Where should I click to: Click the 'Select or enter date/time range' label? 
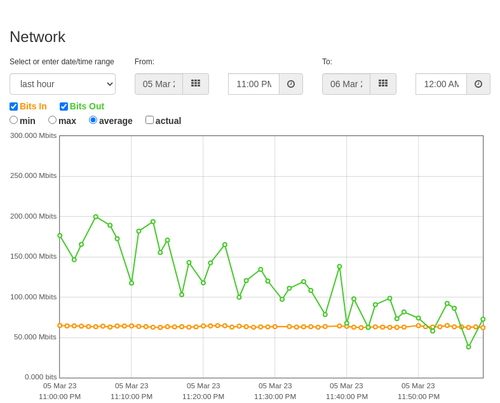(62, 62)
